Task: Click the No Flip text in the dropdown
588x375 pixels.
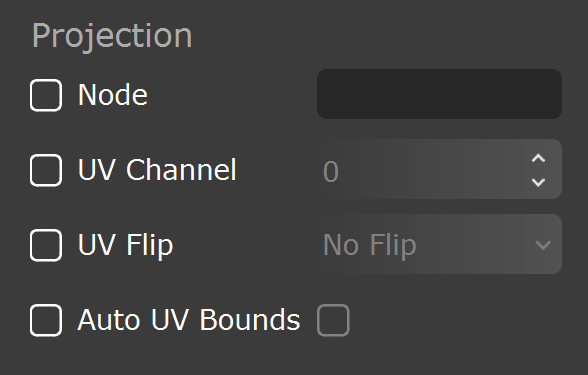Action: tap(370, 245)
